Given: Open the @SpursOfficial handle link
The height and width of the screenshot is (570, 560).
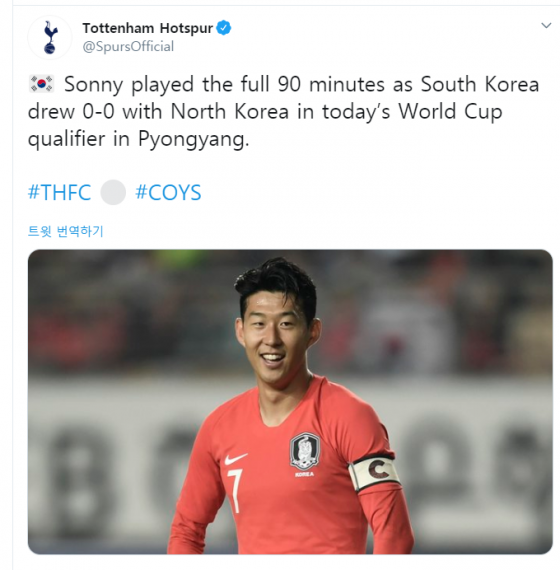Looking at the screenshot, I should coord(128,47).
